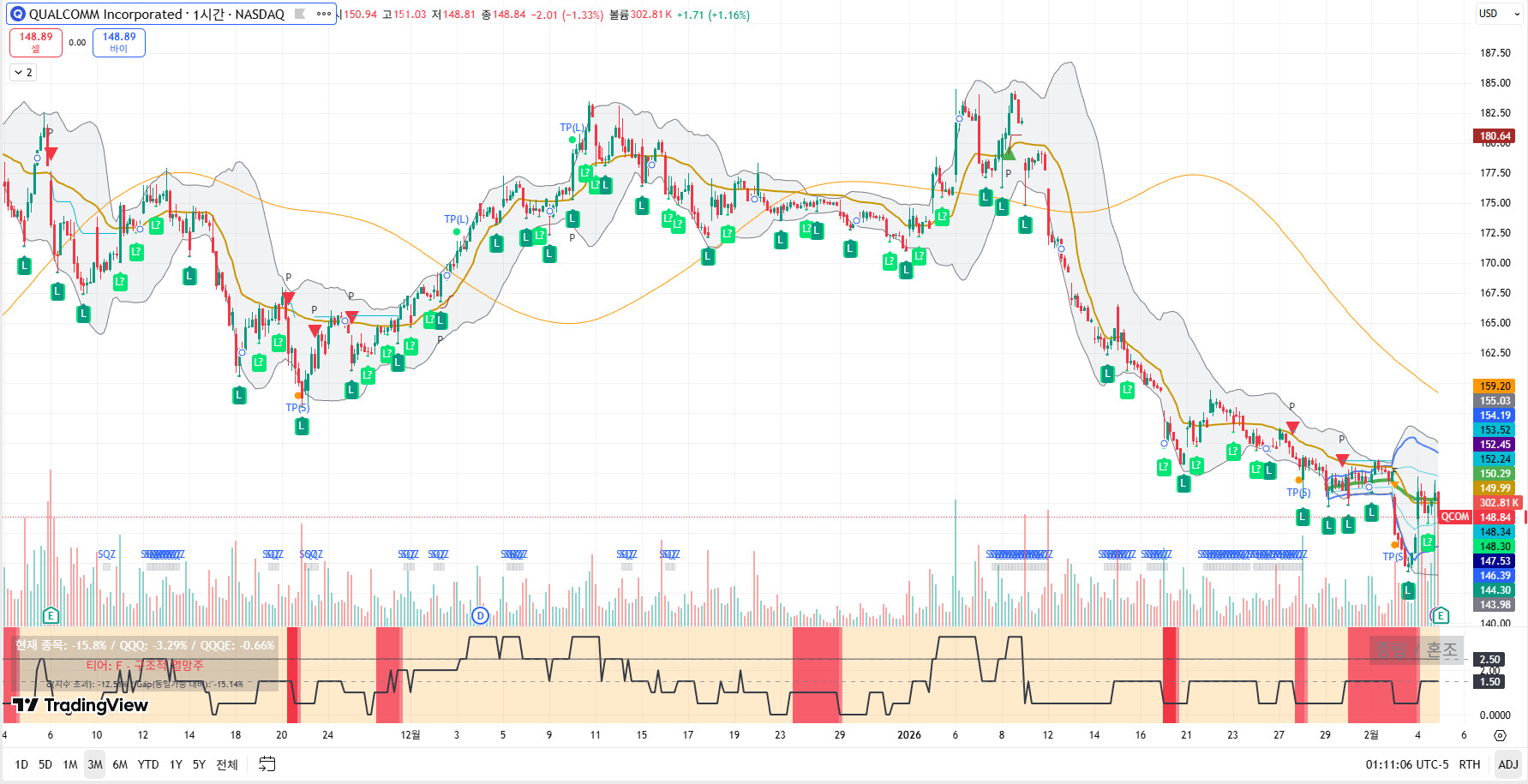Screen dimensions: 1528x784
Task: Click the red 302.81 K volume label
Action: (x=1499, y=503)
